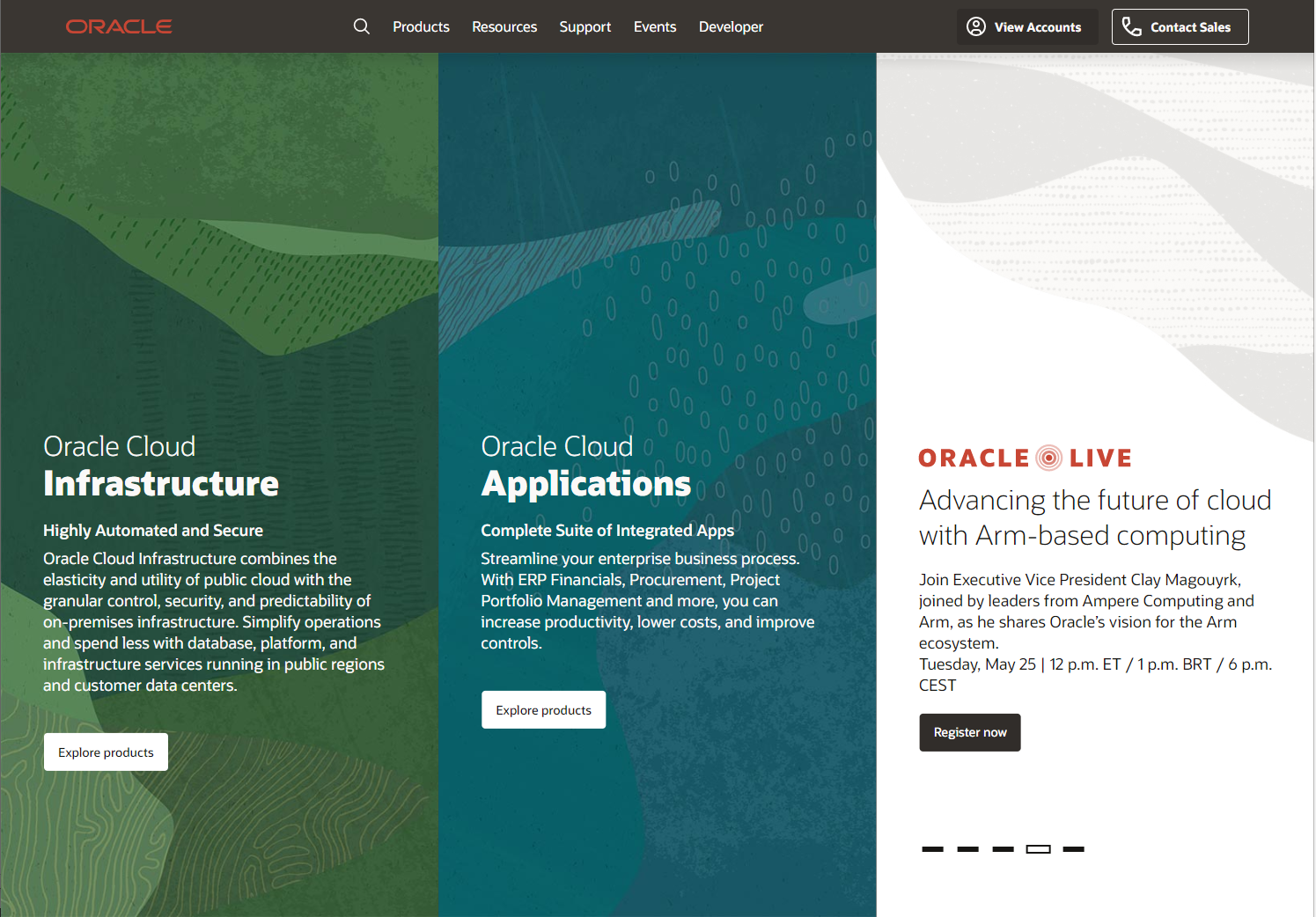Click the Oracle logo in the header
The image size is (1316, 917).
[x=119, y=26]
